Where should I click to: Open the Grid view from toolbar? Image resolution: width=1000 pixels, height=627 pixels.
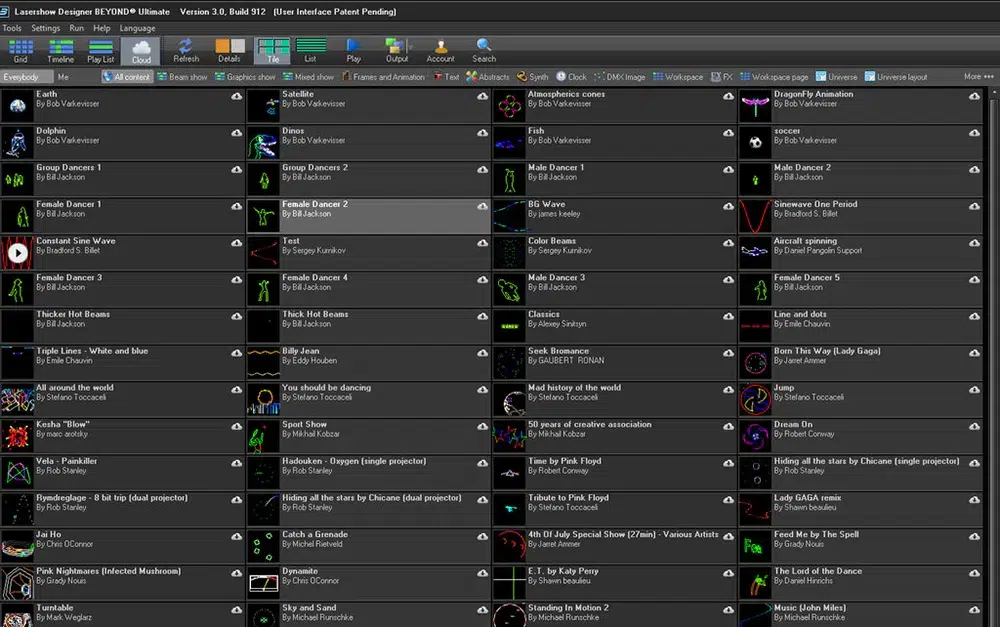pyautogui.click(x=20, y=50)
